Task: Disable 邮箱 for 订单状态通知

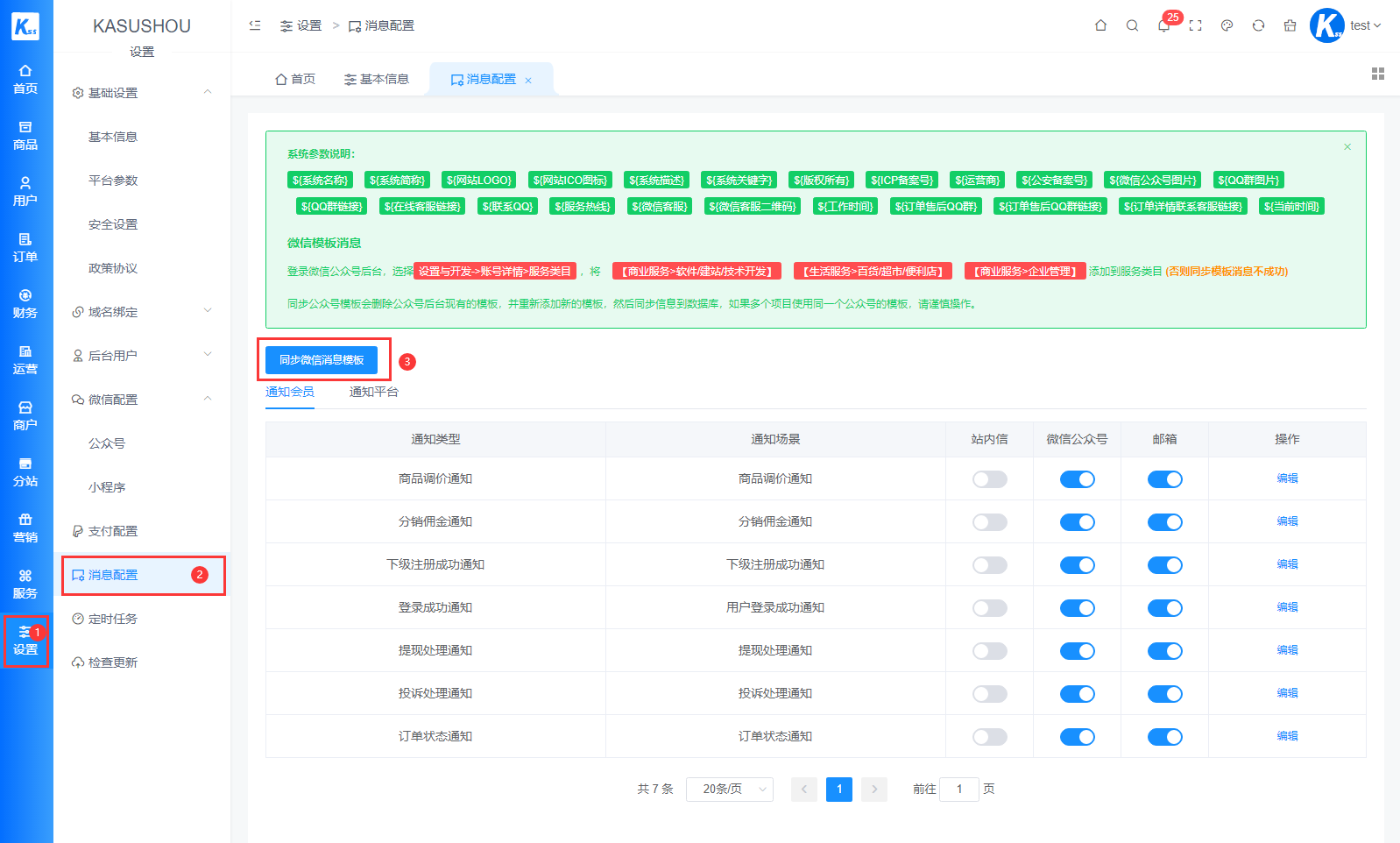Action: click(x=1165, y=737)
